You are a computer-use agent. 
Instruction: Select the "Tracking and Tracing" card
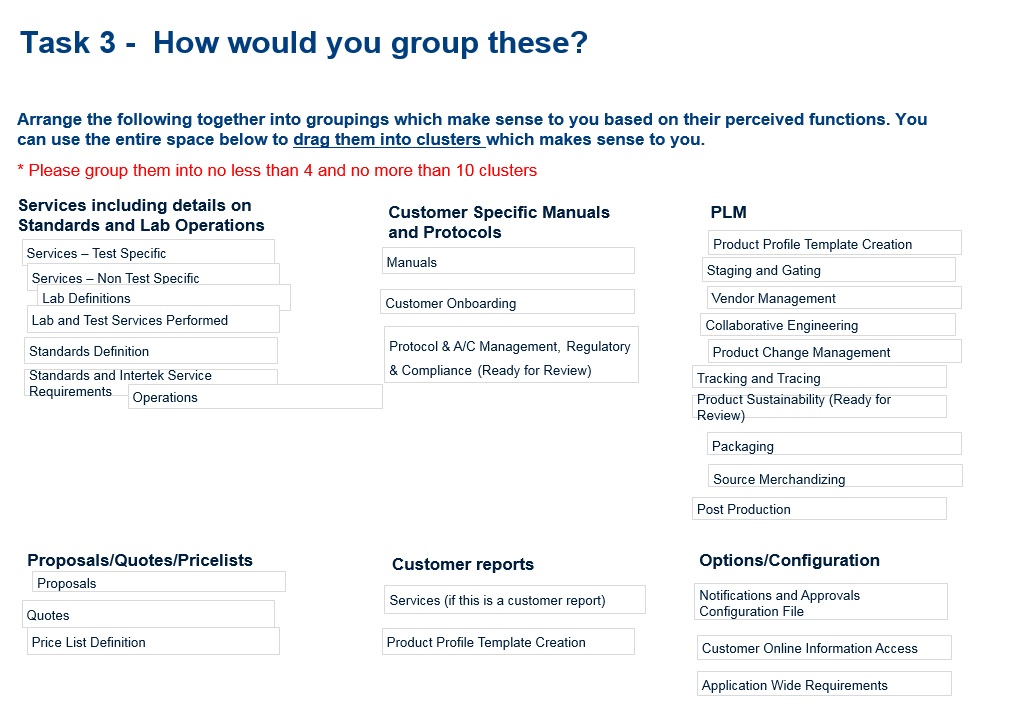[819, 378]
